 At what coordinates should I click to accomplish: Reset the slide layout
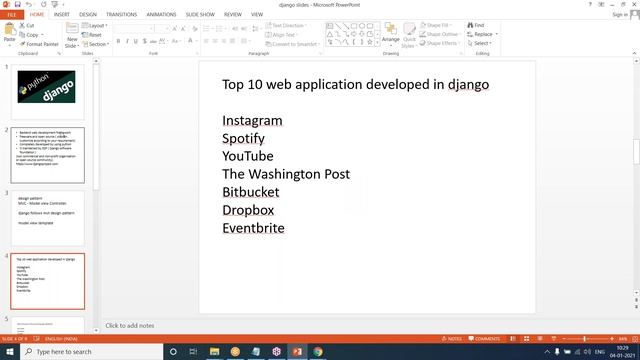(92, 35)
